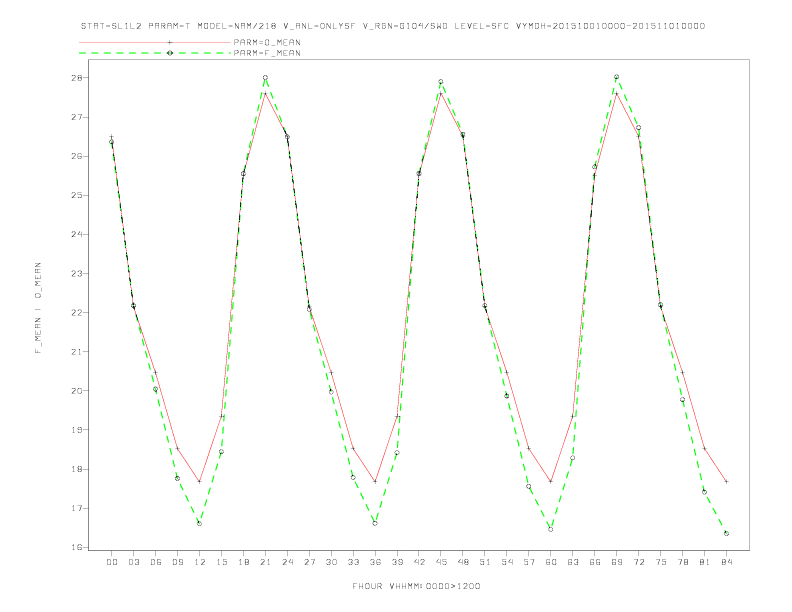Click the x-axis tick label 00

[112, 562]
